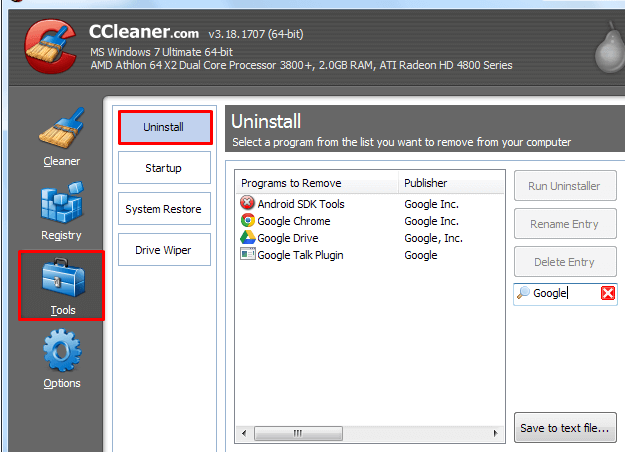Click version text v3.18.1707 (64-bit)
The width and height of the screenshot is (625, 452).
click(256, 34)
